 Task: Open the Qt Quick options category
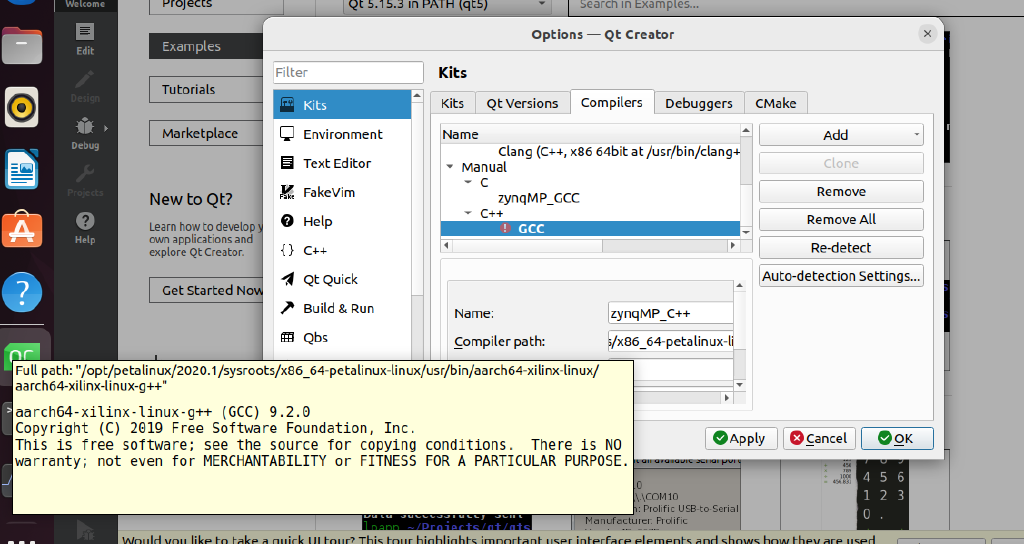pos(330,279)
